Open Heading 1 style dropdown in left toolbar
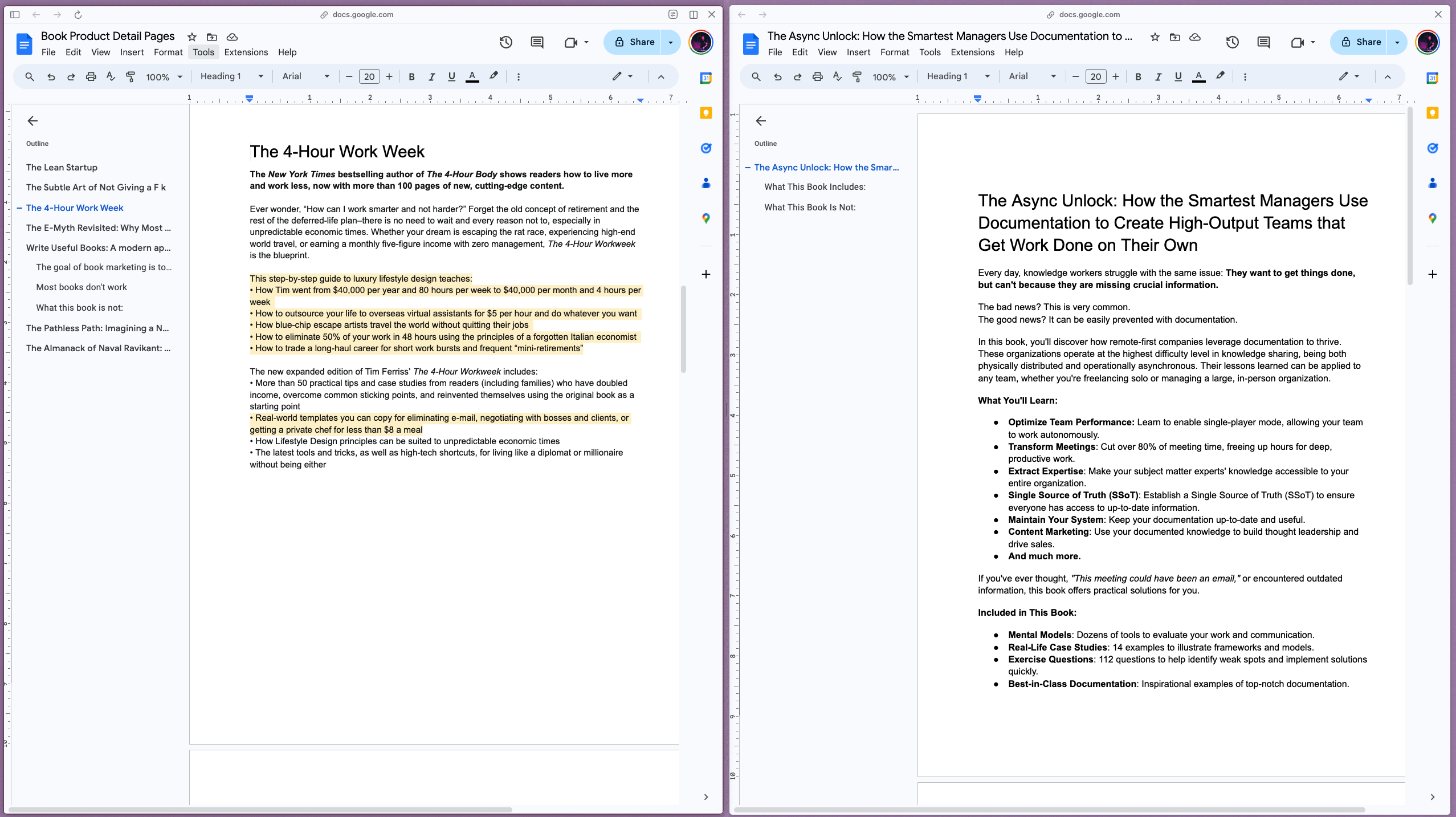This screenshot has height=817, width=1456. point(231,76)
